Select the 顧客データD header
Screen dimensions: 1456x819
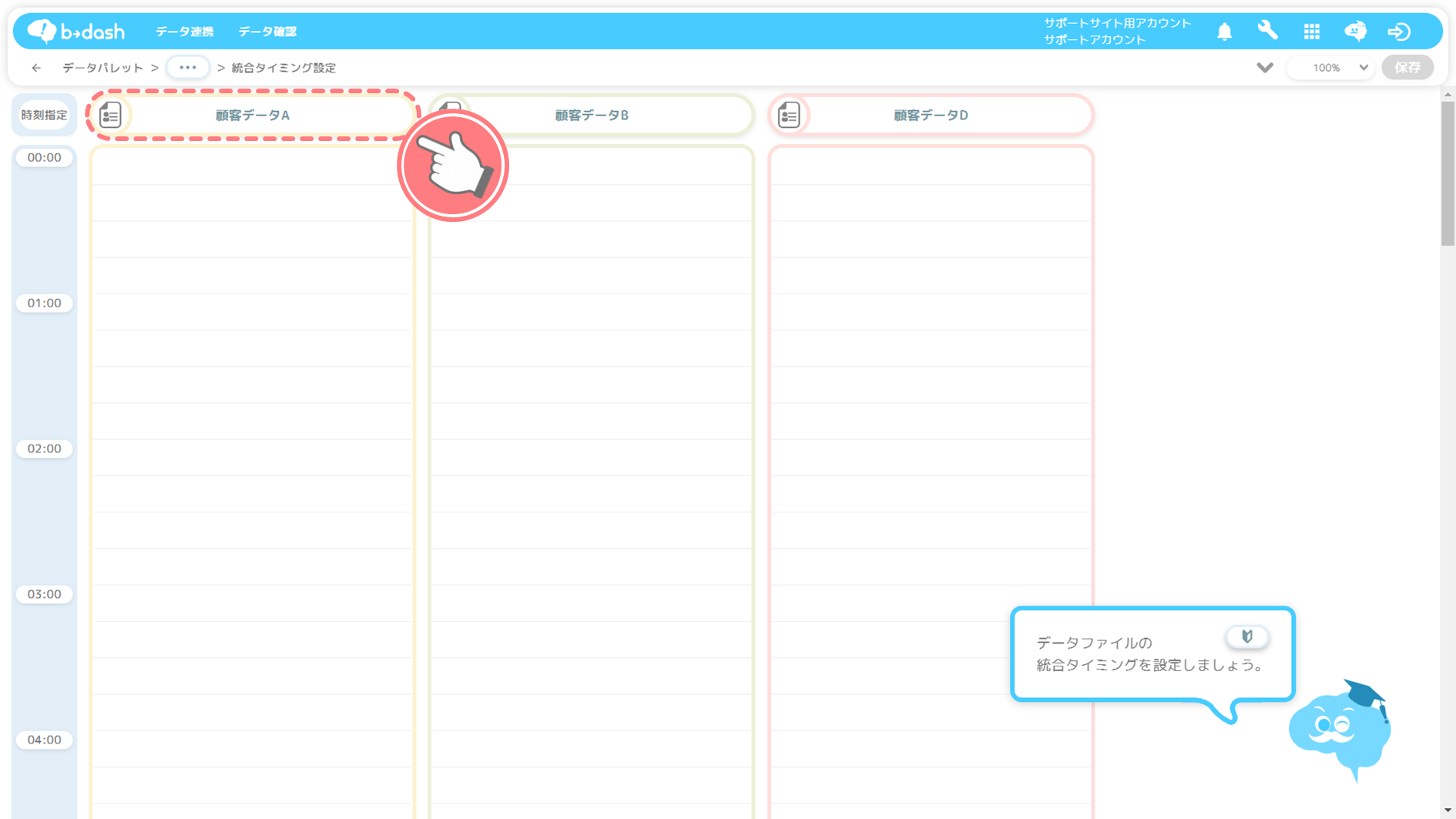pos(931,115)
